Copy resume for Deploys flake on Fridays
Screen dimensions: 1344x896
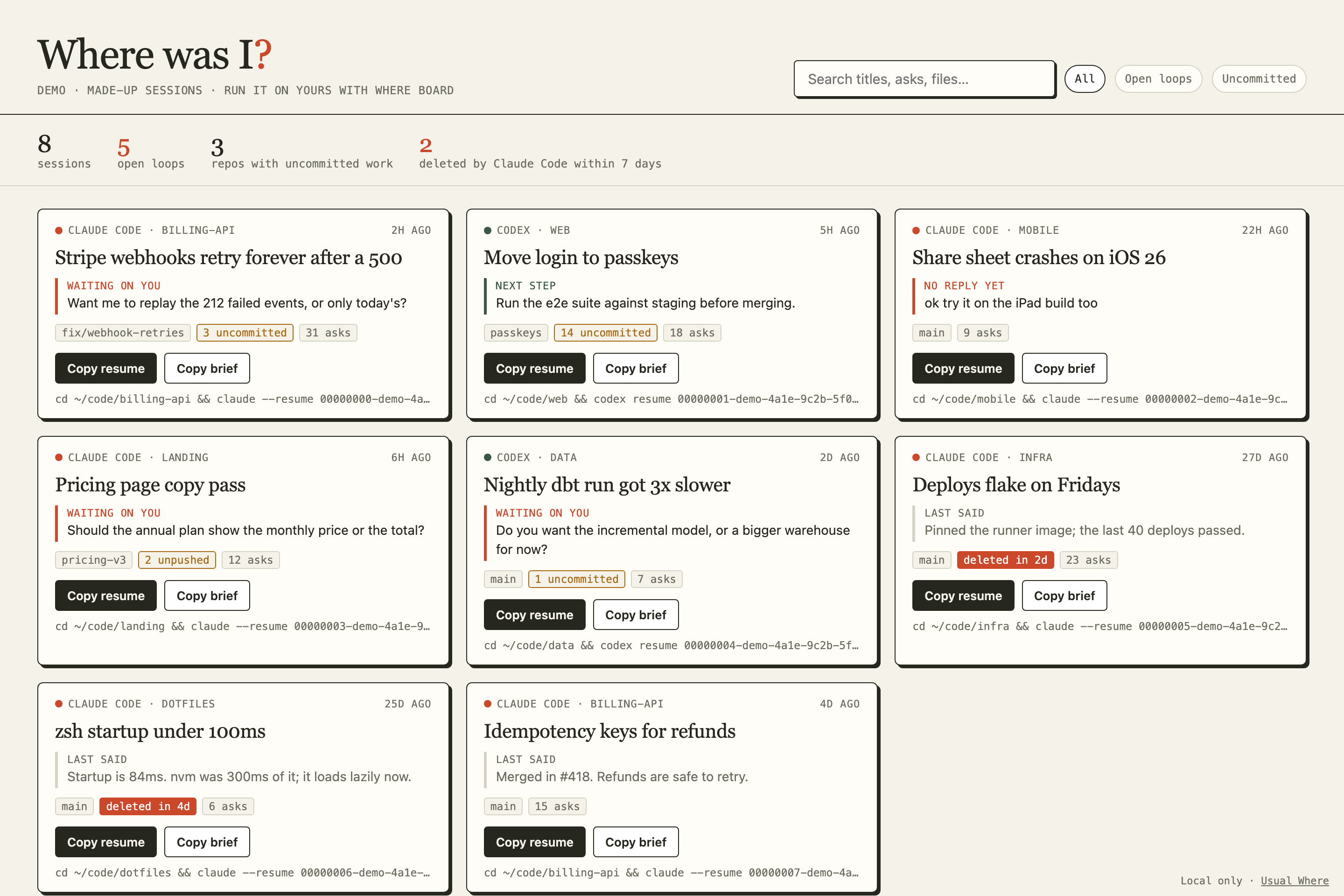(x=963, y=596)
